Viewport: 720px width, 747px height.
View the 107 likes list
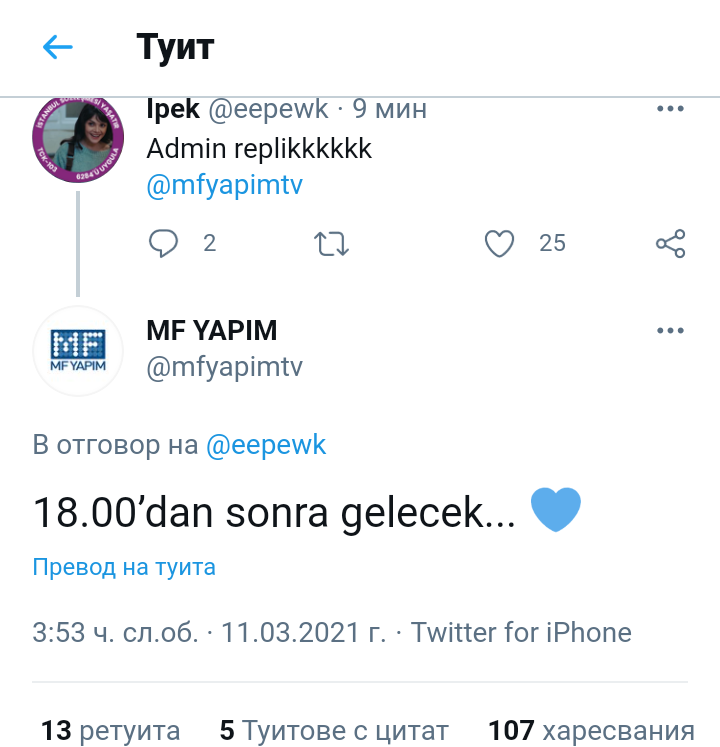pos(590,730)
